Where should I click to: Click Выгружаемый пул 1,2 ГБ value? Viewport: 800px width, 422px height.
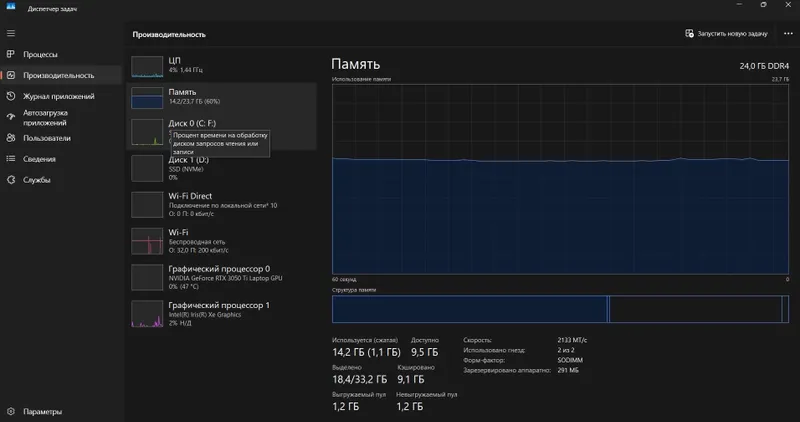(x=345, y=406)
